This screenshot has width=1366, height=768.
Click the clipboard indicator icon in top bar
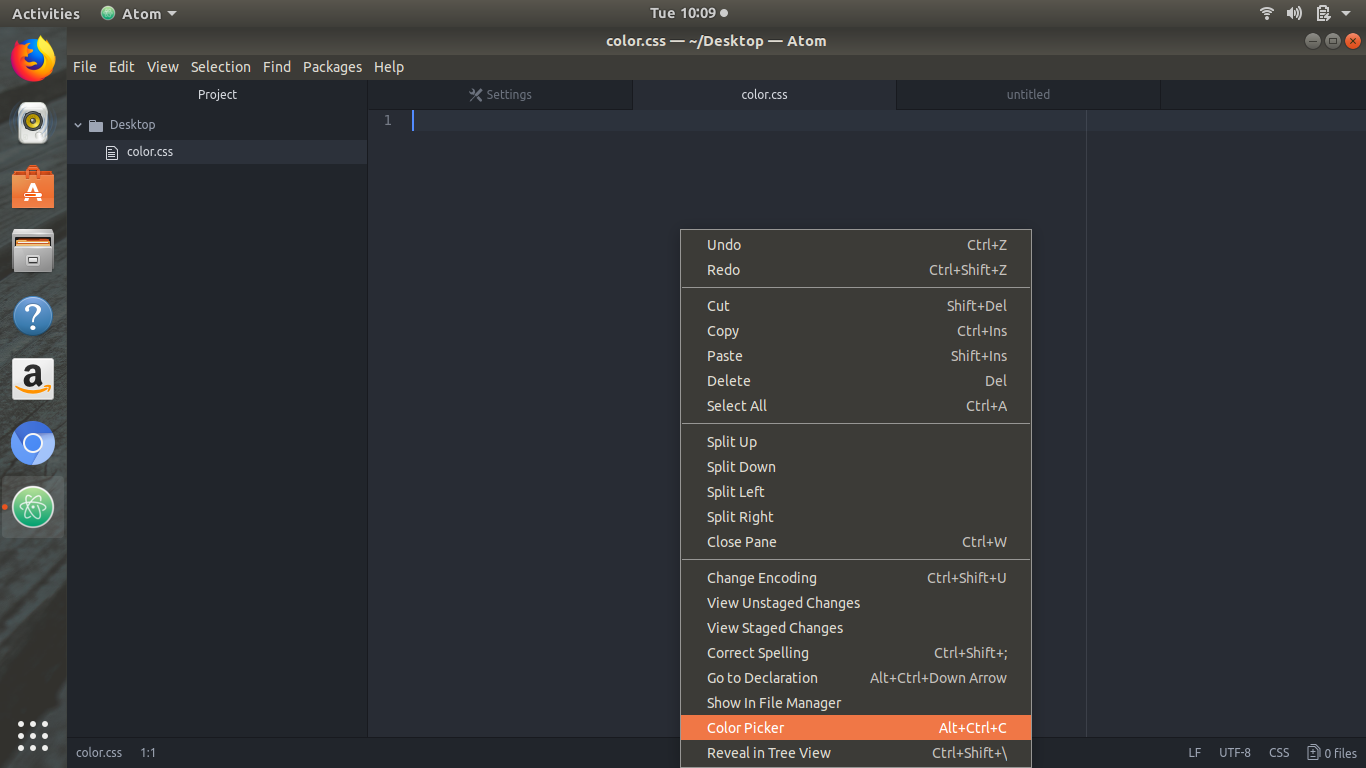click(x=1323, y=13)
